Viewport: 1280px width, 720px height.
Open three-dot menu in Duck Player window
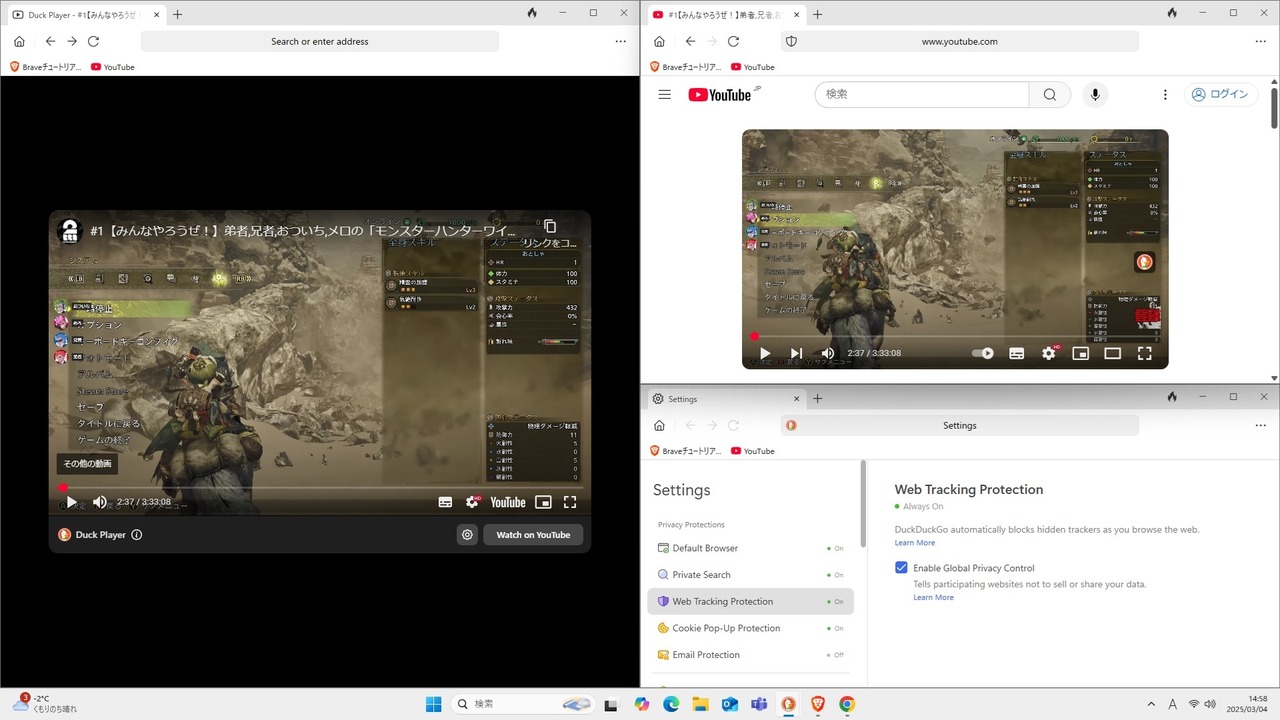click(x=620, y=41)
